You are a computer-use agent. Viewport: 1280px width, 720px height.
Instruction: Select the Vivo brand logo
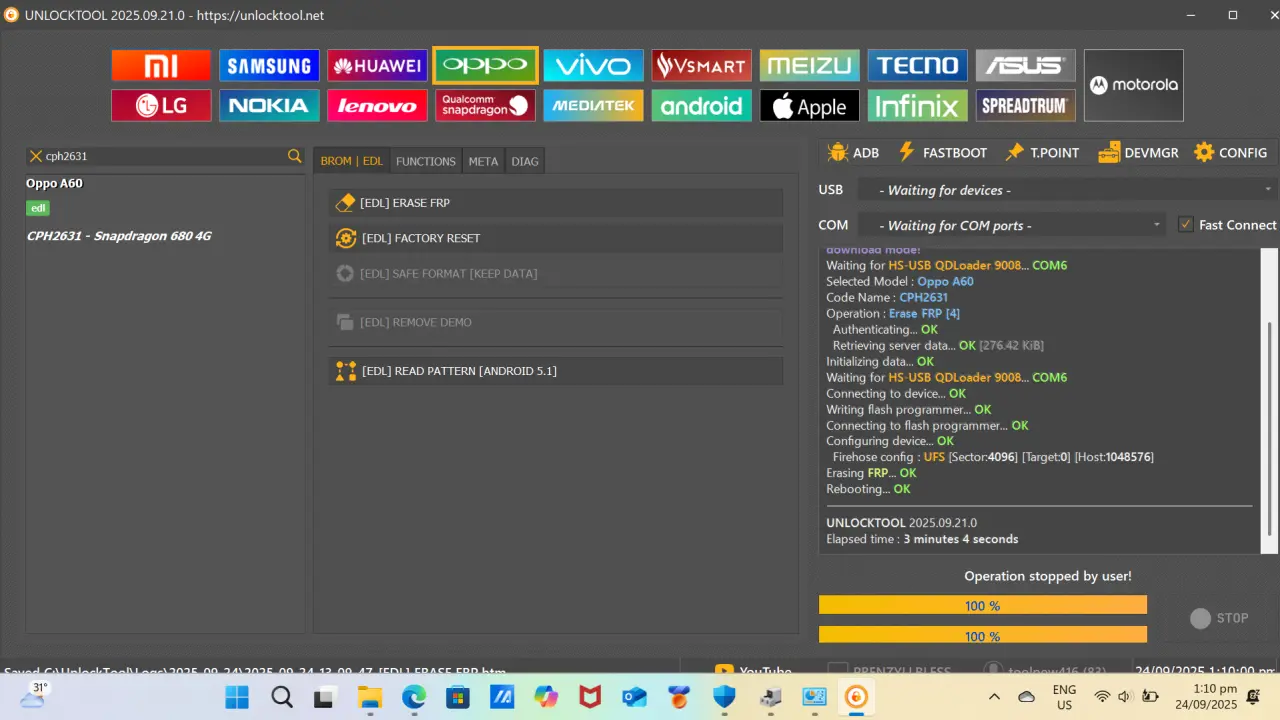pyautogui.click(x=593, y=66)
